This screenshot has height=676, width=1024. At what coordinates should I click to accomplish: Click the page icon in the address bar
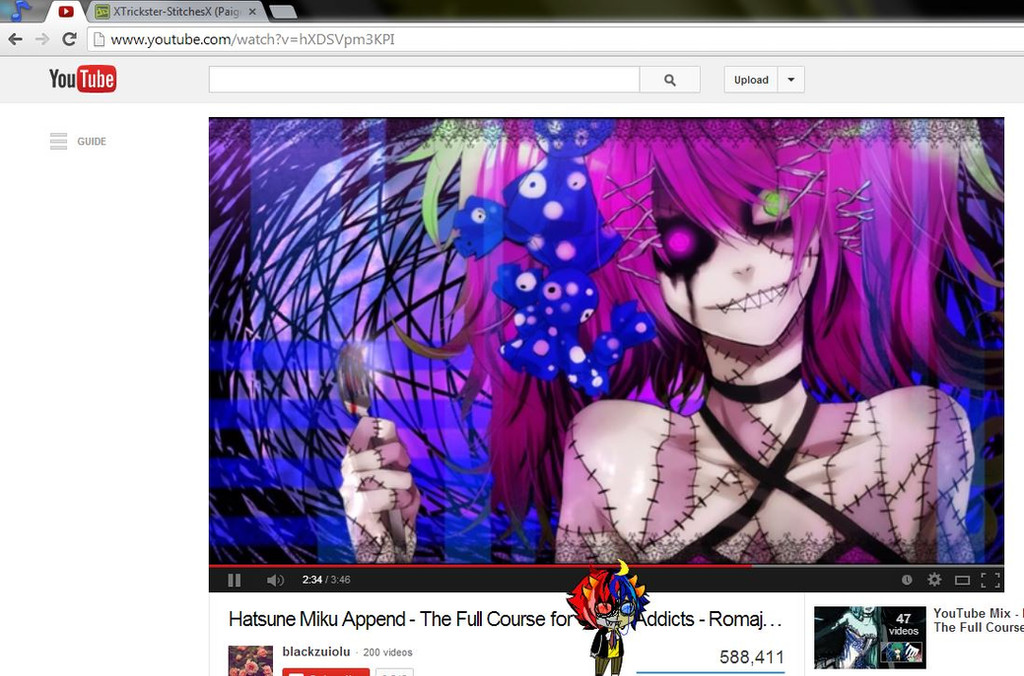pyautogui.click(x=99, y=39)
